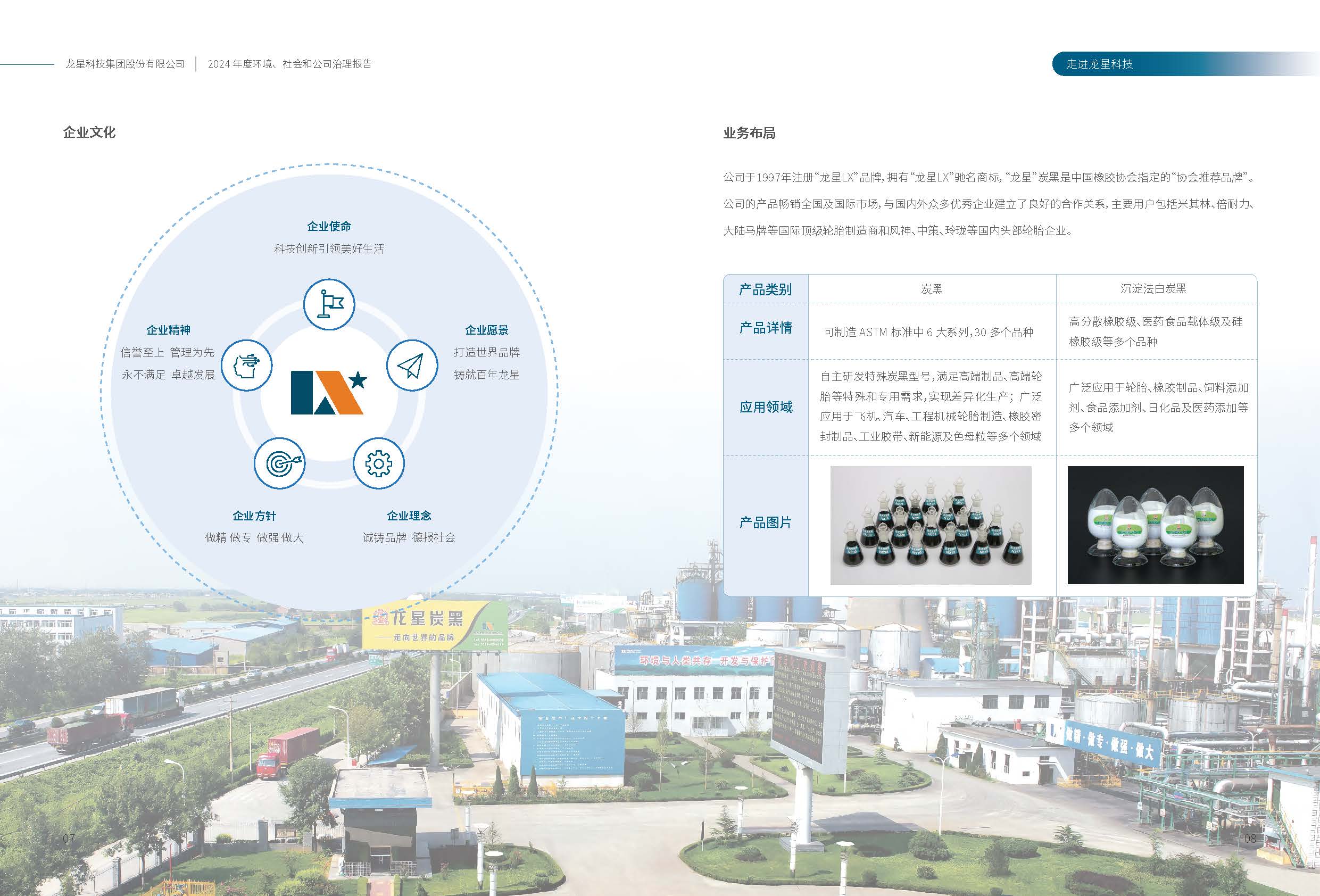
Task: Open the carbon black flasks product photo
Action: coord(931,525)
